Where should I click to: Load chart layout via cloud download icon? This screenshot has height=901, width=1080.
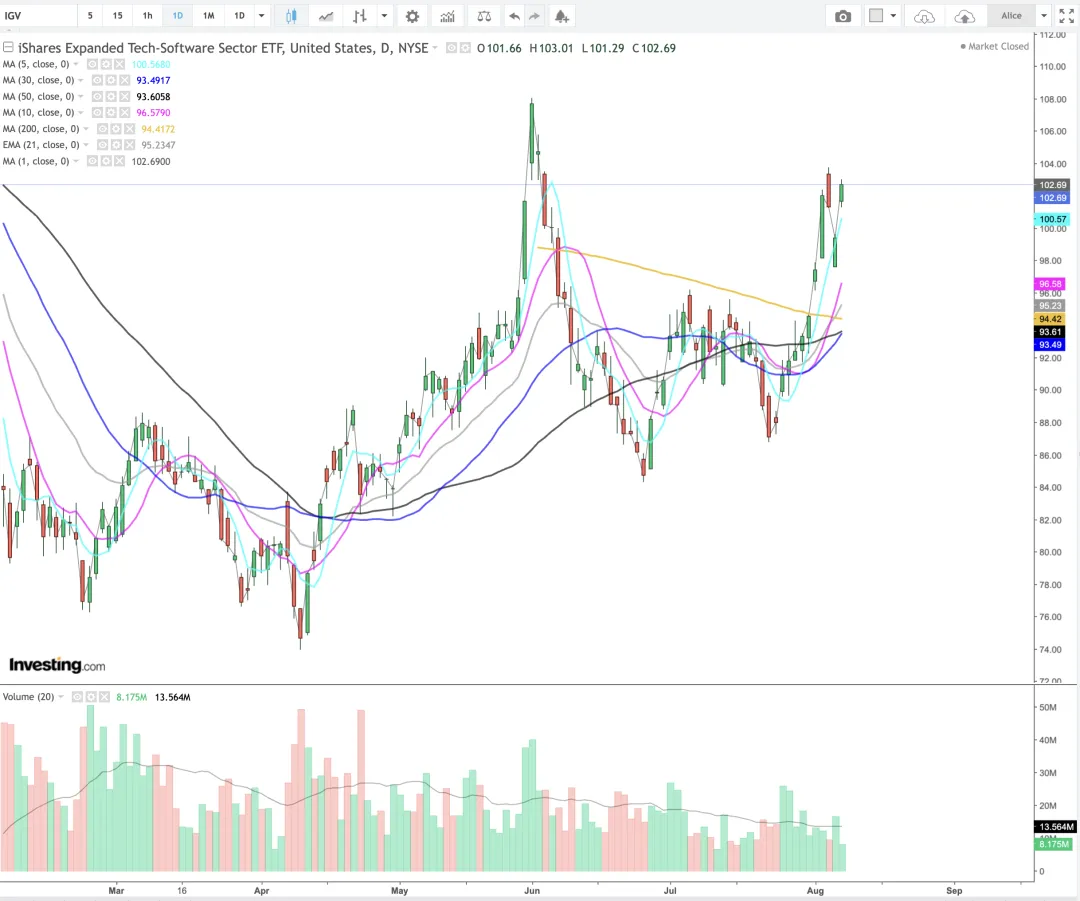[x=924, y=16]
